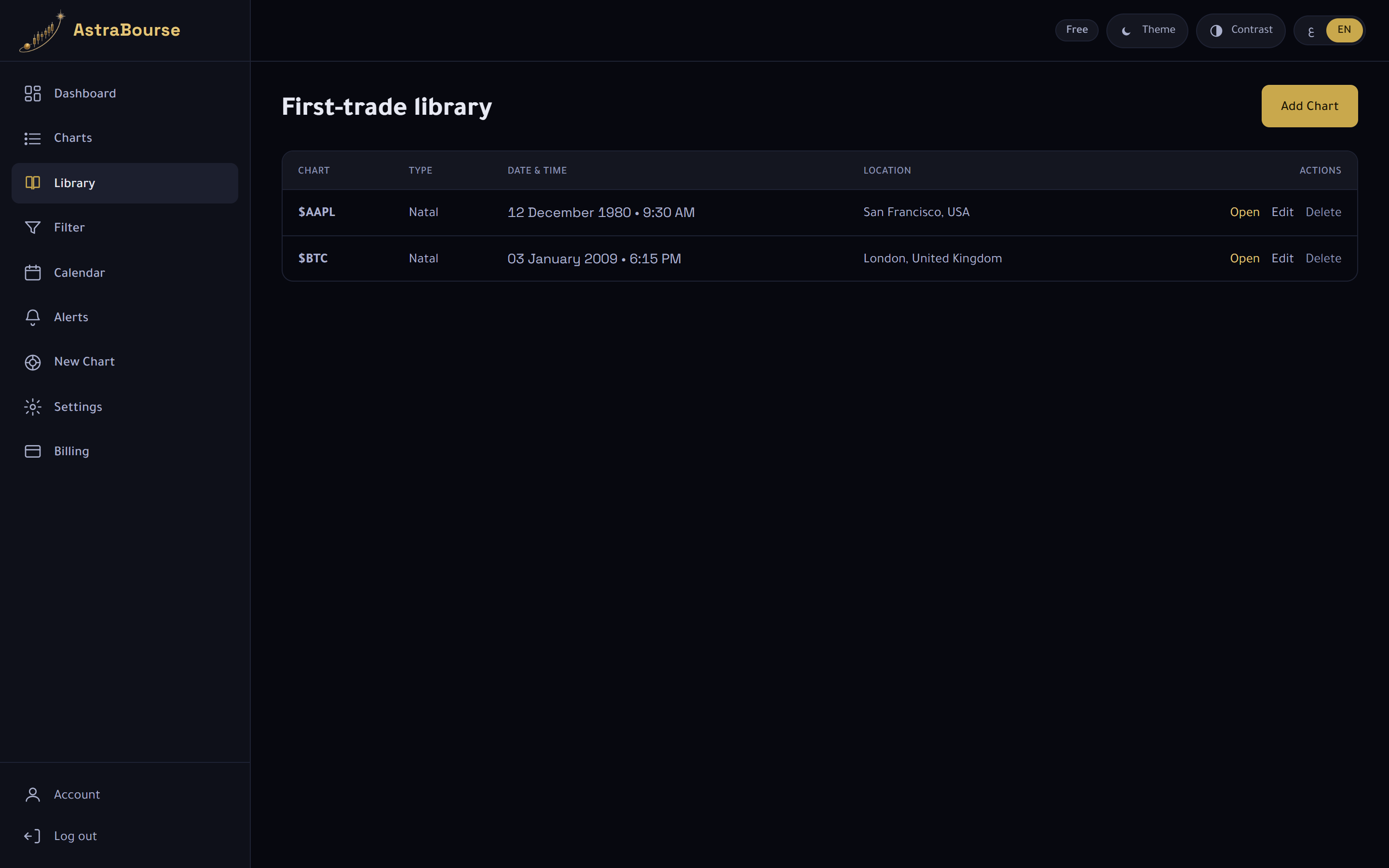Edit the $BTC chart entry
Screen dimensions: 1389x868
[x=1282, y=259]
